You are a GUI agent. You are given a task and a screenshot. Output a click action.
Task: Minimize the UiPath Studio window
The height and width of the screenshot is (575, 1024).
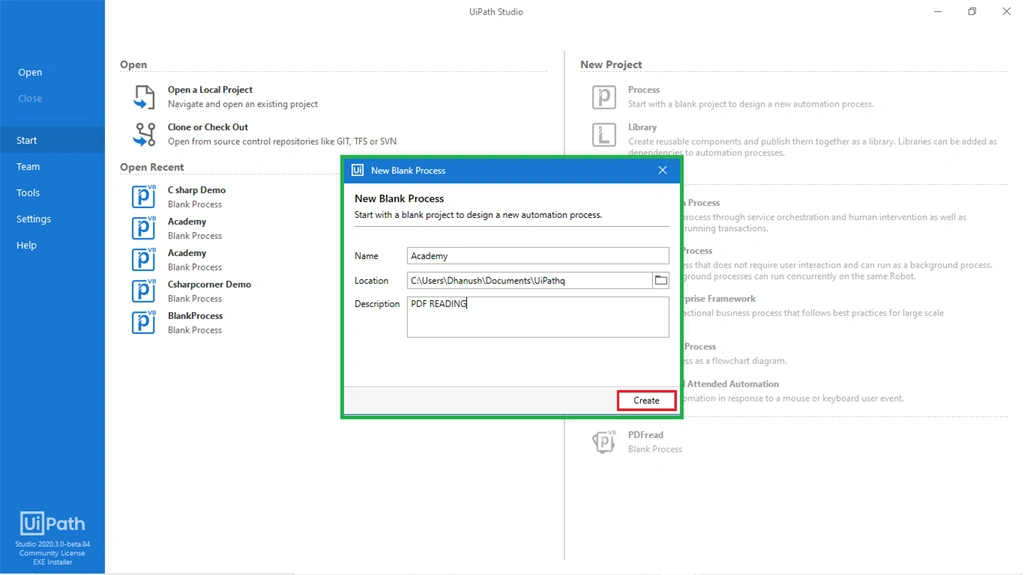point(938,11)
